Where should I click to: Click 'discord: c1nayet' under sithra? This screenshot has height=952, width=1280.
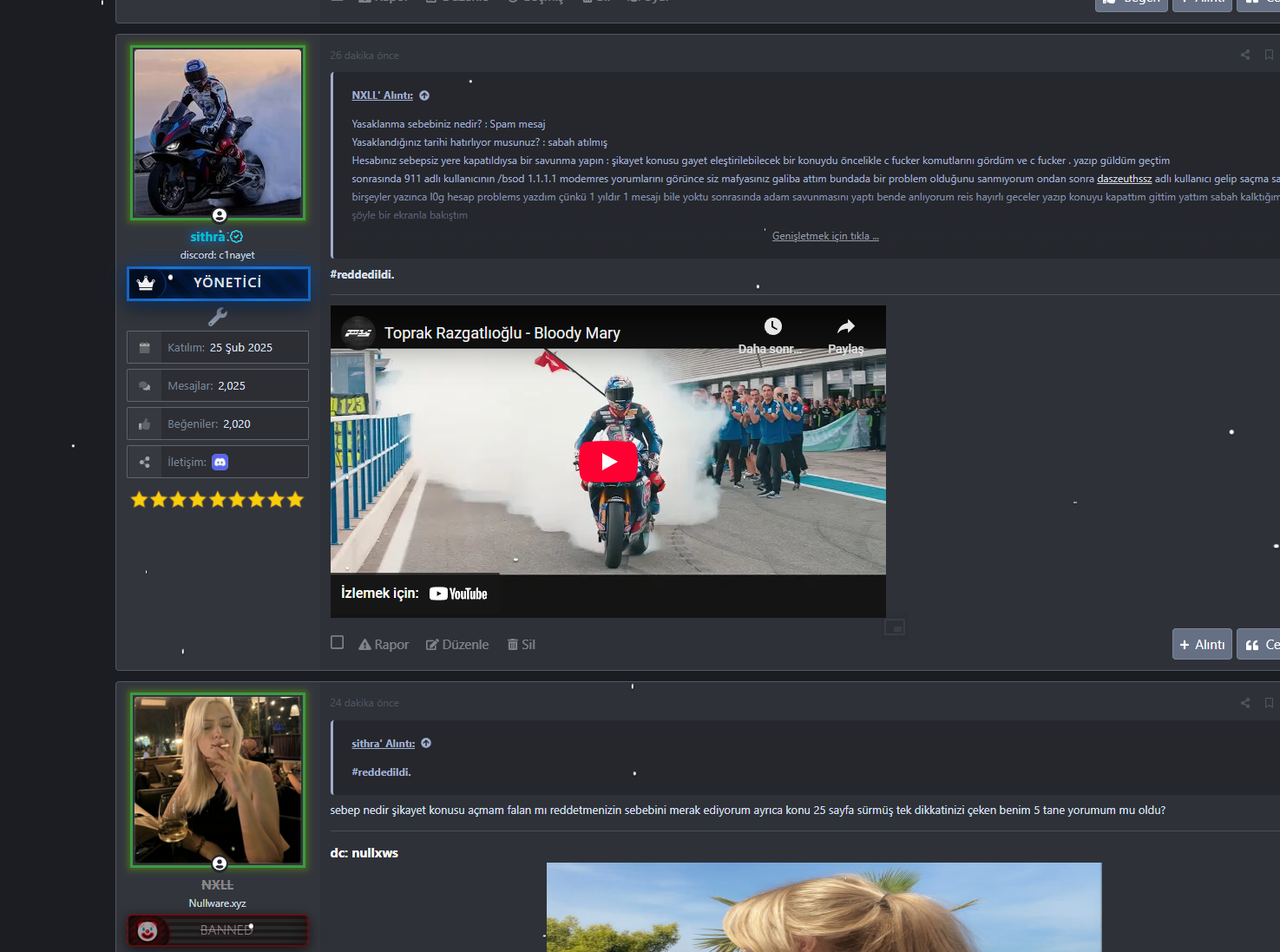218,255
